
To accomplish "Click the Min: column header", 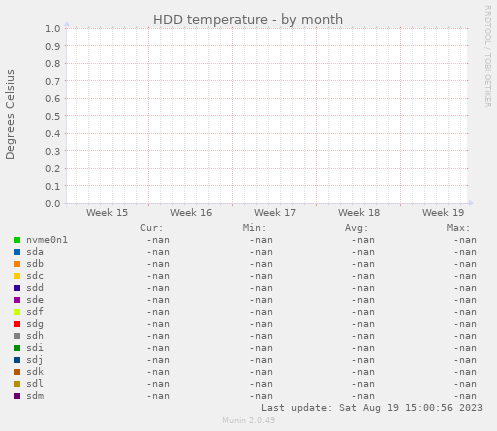I will [254, 228].
